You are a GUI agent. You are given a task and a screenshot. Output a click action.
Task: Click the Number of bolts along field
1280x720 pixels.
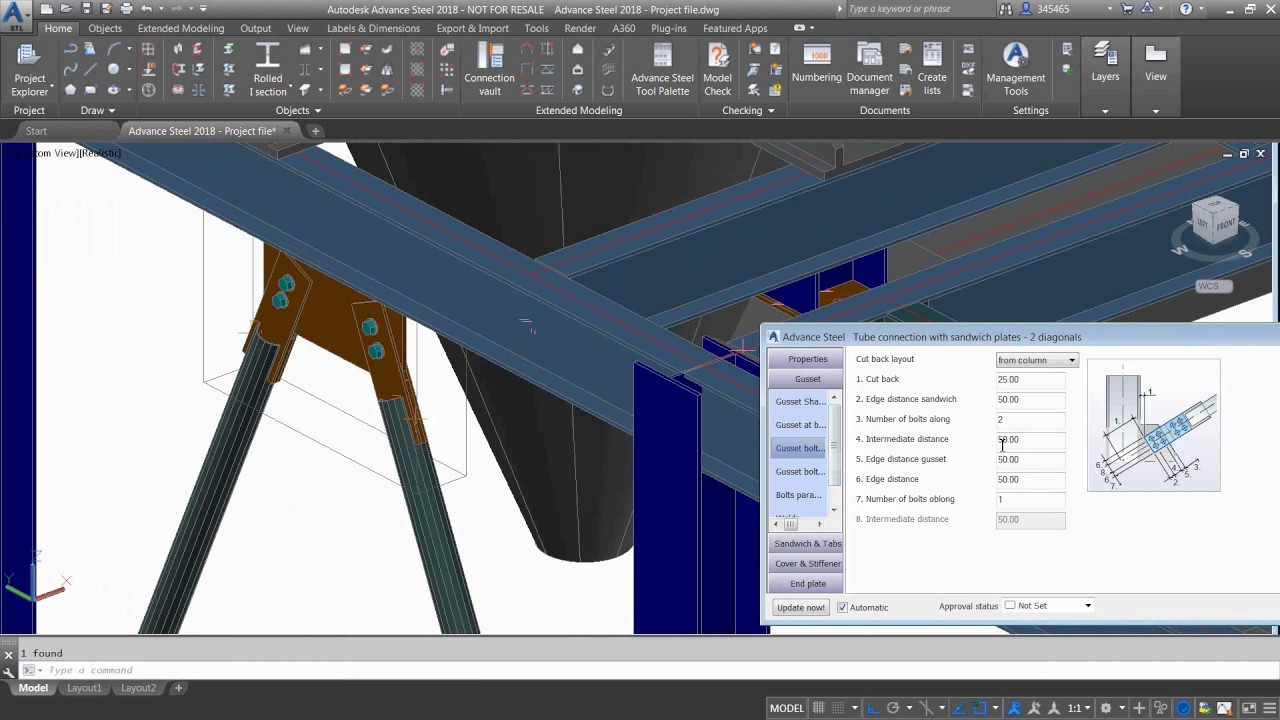pyautogui.click(x=1030, y=420)
